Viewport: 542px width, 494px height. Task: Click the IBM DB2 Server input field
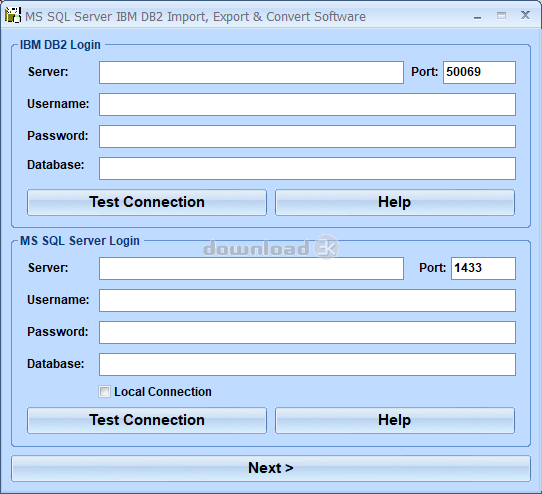[x=251, y=72]
